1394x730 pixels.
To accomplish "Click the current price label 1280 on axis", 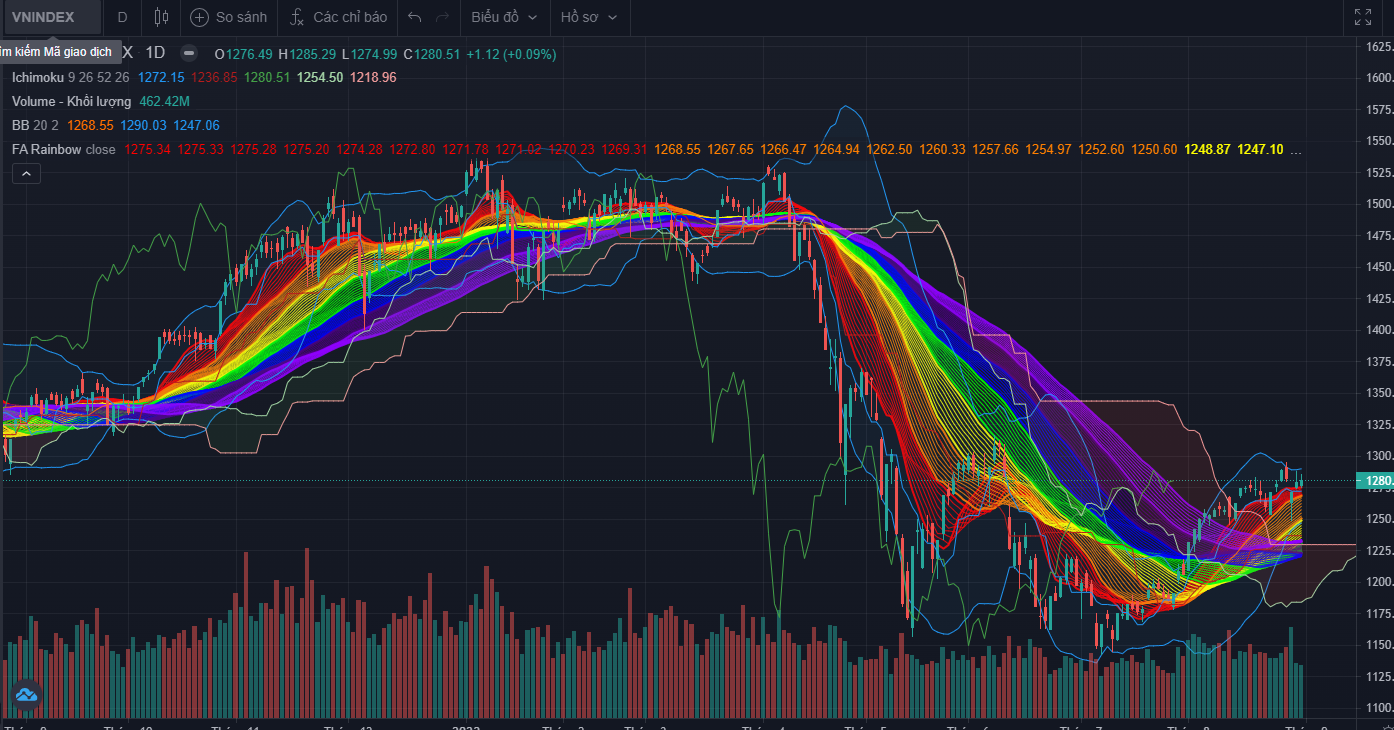I will tap(1373, 481).
